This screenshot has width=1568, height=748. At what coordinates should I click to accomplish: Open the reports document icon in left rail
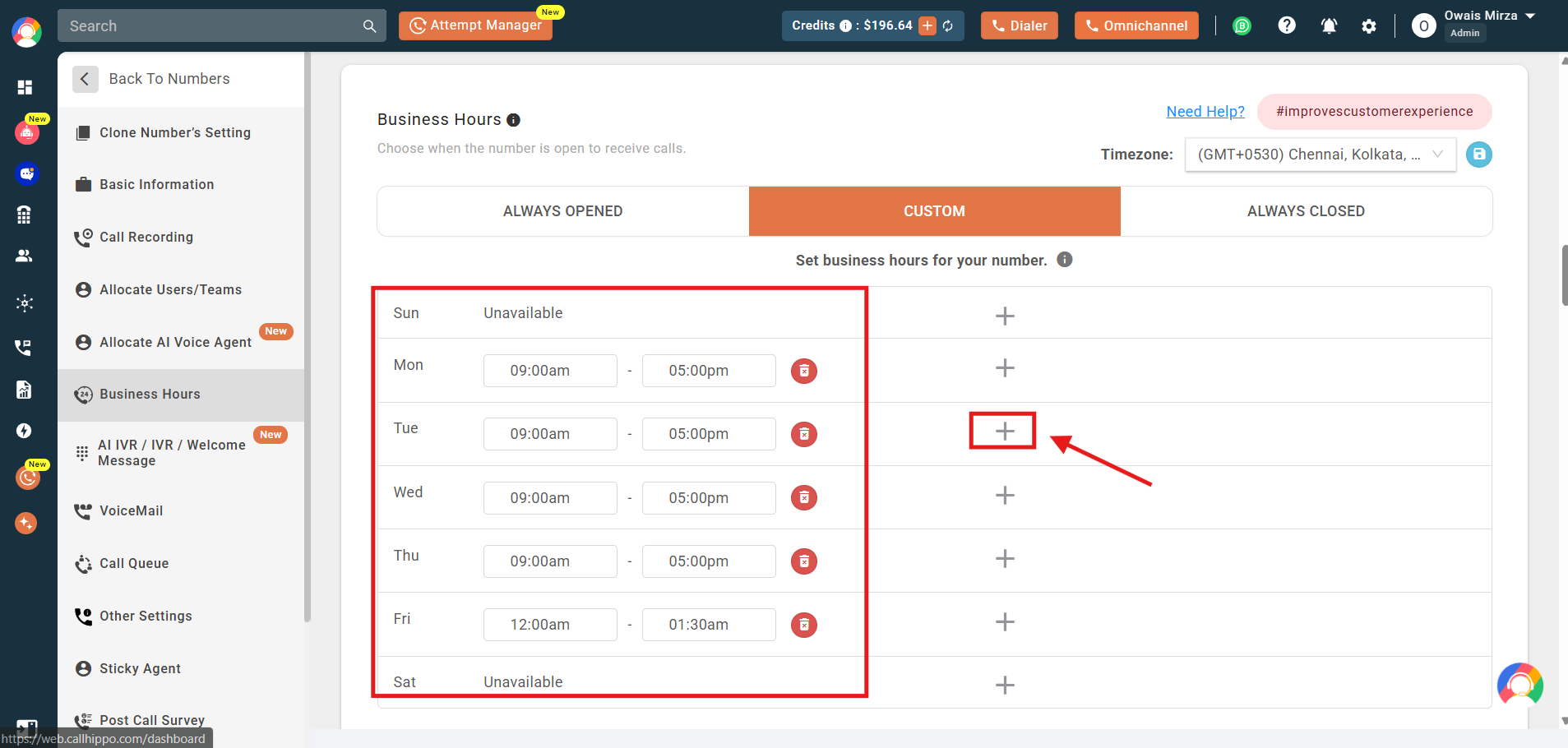[x=24, y=390]
